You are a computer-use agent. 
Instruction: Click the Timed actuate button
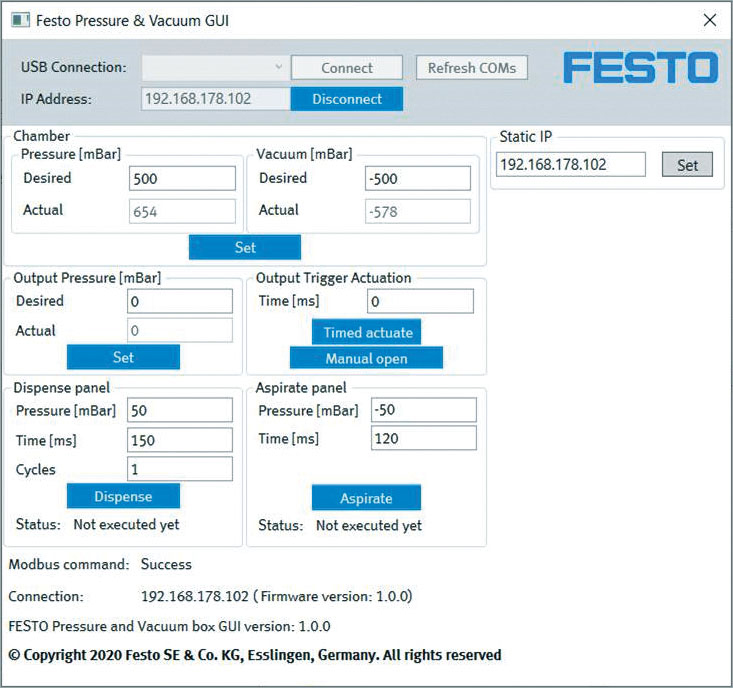tap(367, 333)
